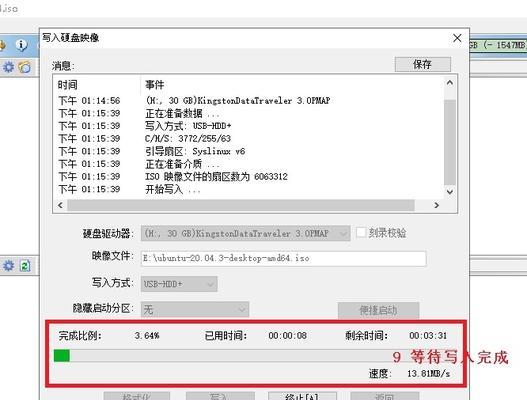The height and width of the screenshot is (400, 527).
Task: Click the 终止[A] button
Action: pos(302,397)
